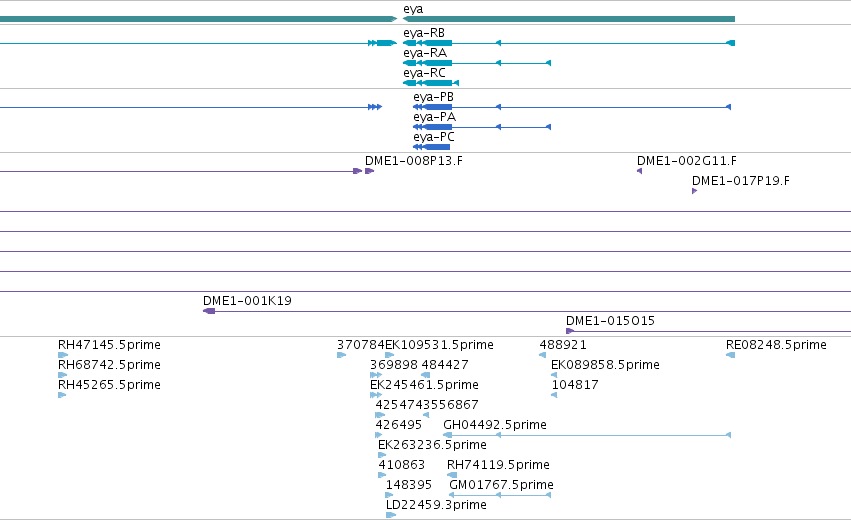Click the GM01767.5prime EST label
Viewport: 851px width, 520px height.
[501, 485]
